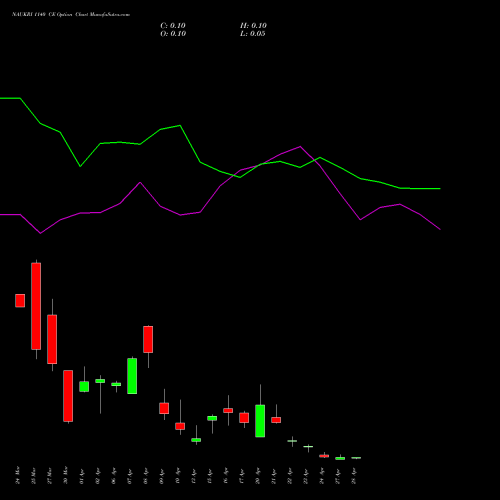The width and height of the screenshot is (500, 500).
Task: Click the 25 Mar date label
Action: [x=34, y=475]
